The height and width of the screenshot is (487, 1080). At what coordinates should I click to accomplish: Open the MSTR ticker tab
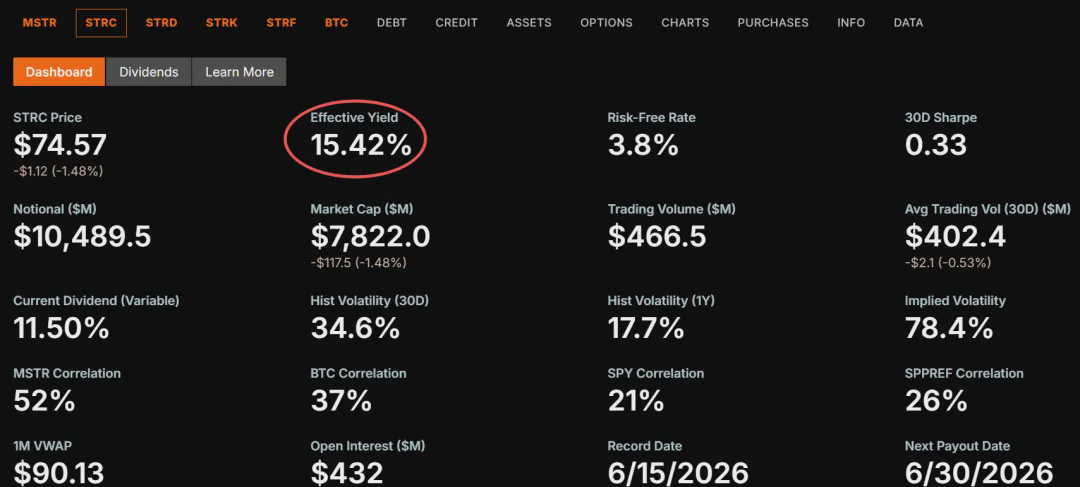pyautogui.click(x=39, y=23)
